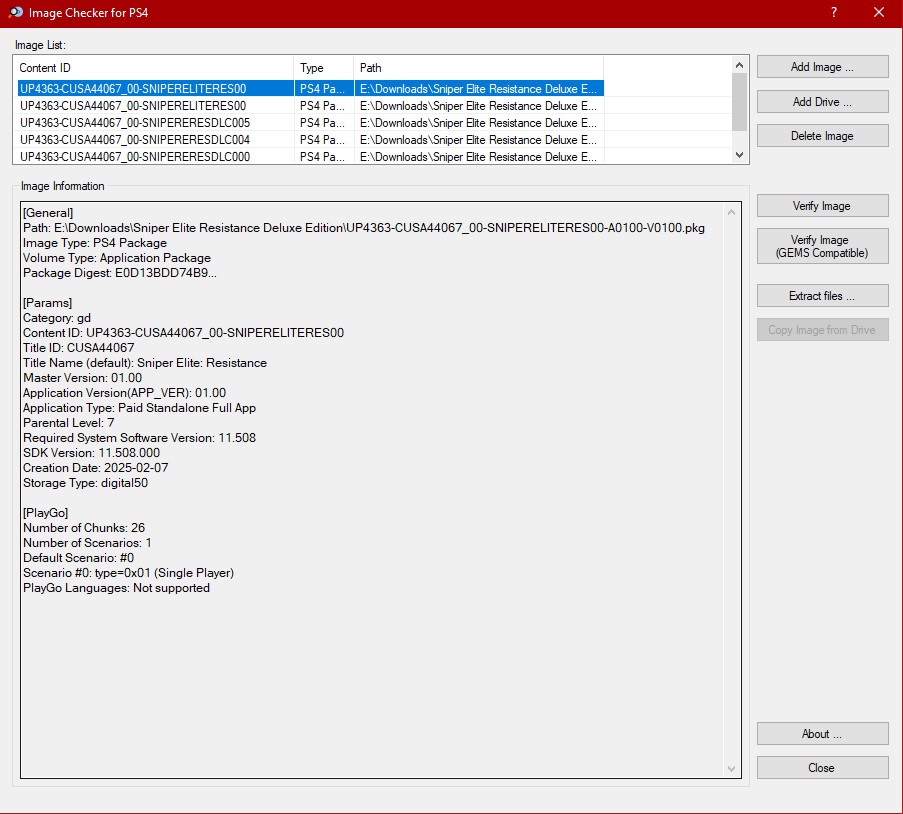Viewport: 903px width, 814px height.
Task: Open the About dialog
Action: click(822, 733)
